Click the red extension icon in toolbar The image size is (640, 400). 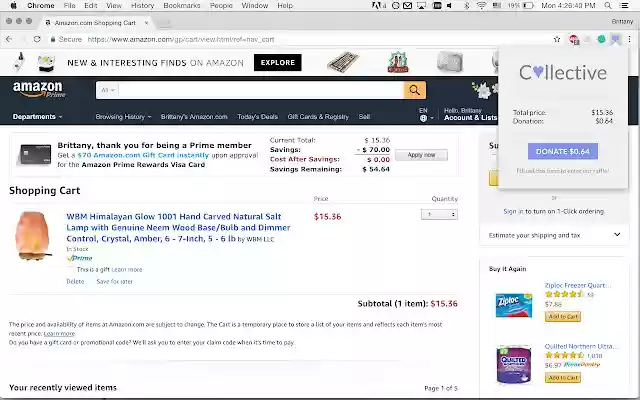tap(573, 40)
